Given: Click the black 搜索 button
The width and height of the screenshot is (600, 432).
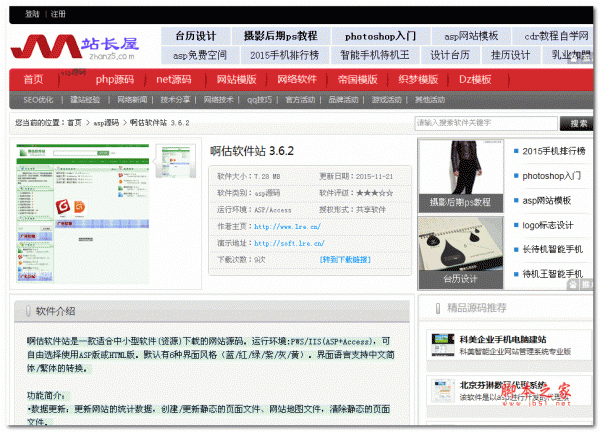Looking at the screenshot, I should (577, 123).
